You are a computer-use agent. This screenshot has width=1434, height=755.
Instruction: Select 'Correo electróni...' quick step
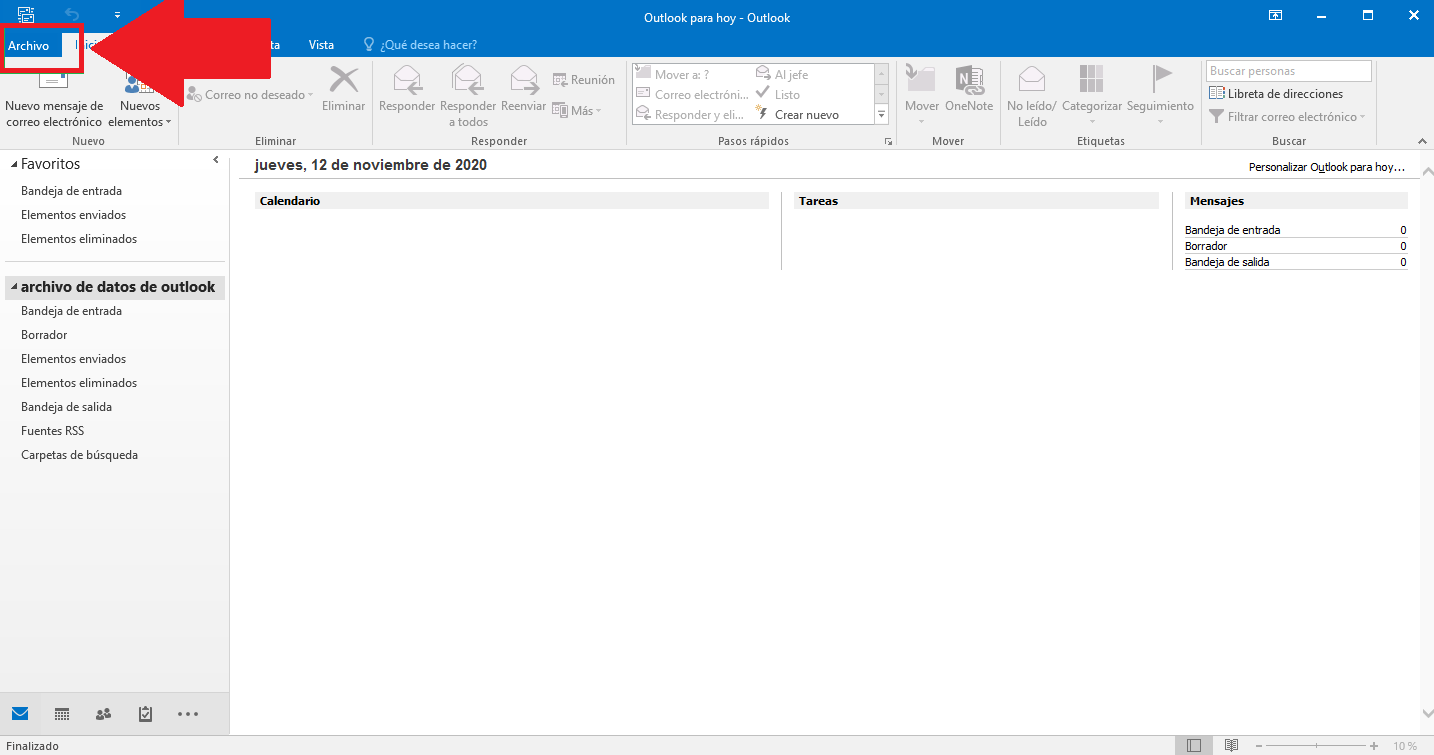tap(692, 95)
